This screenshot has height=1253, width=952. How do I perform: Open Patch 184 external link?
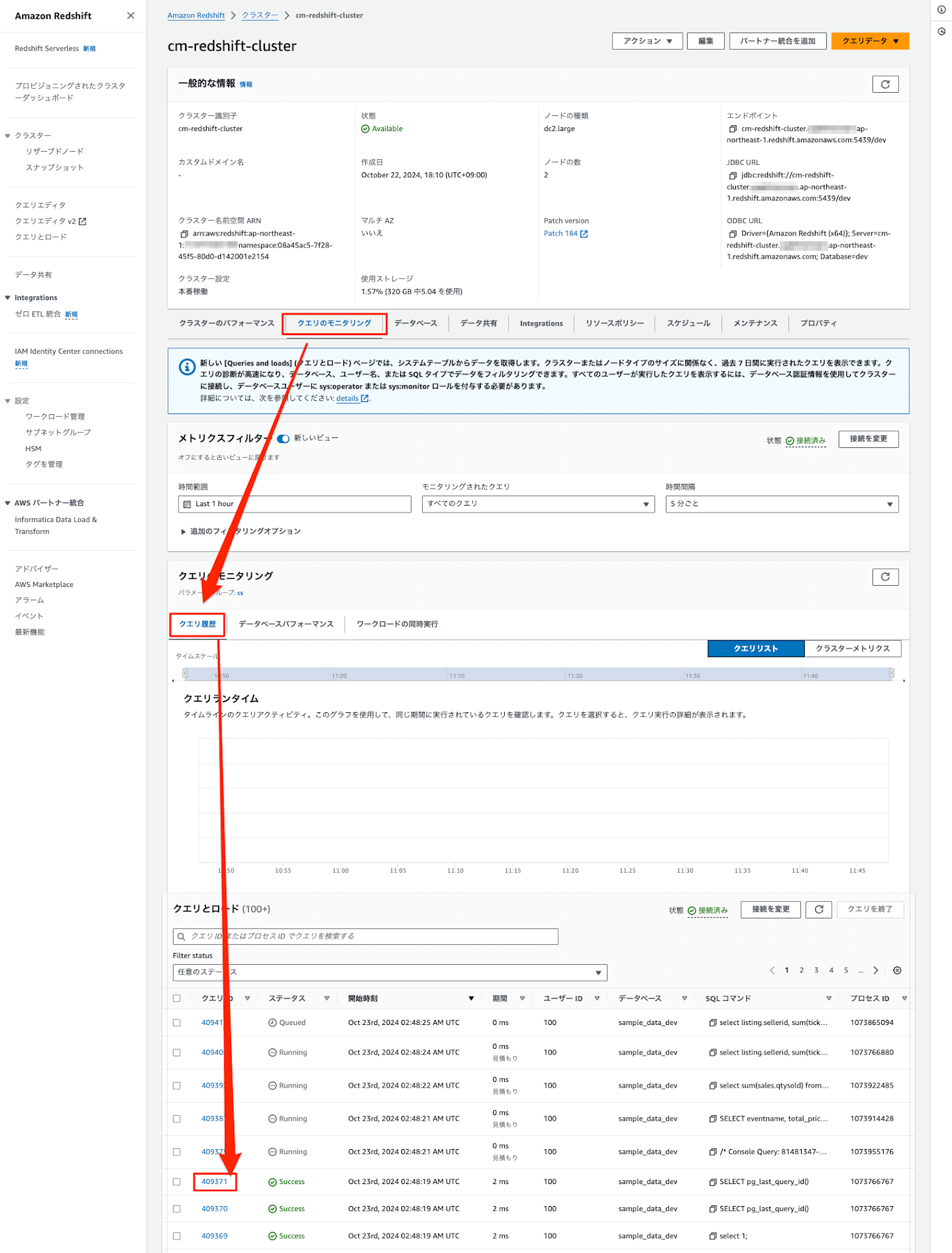[566, 234]
